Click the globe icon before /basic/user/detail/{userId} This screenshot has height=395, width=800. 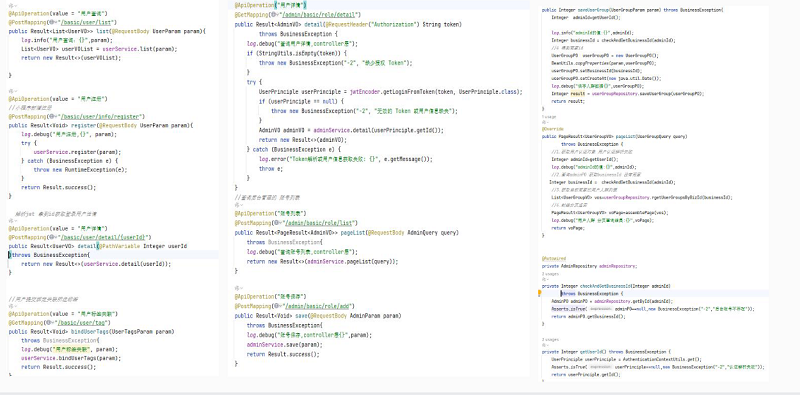click(53, 237)
